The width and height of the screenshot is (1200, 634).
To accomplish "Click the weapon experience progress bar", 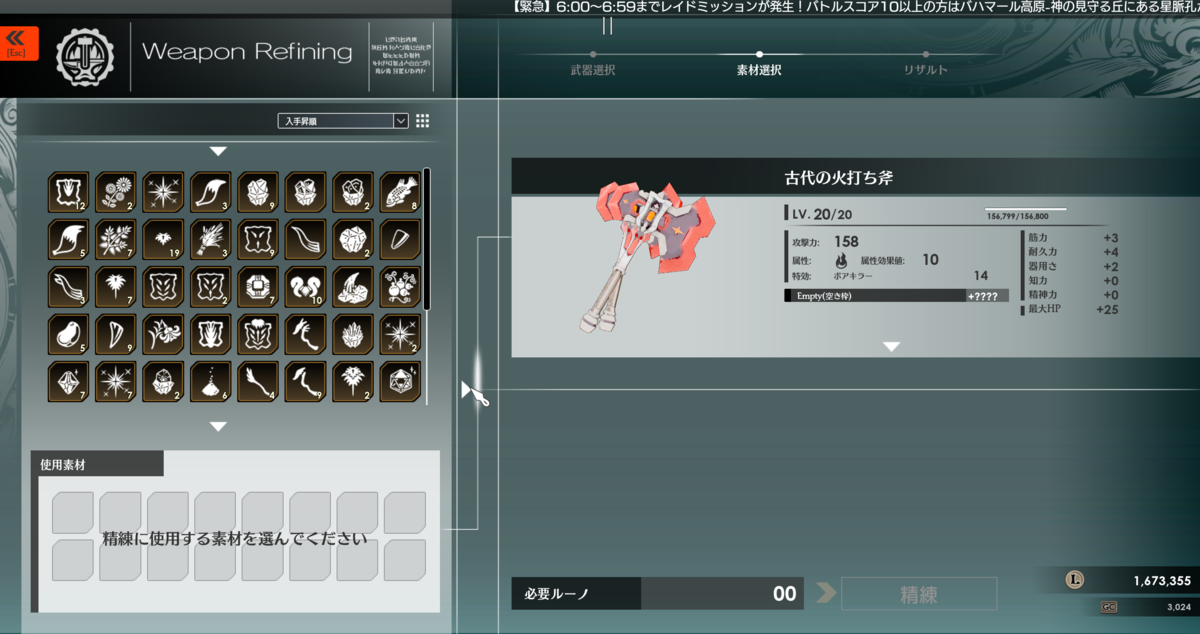I will point(1026,209).
